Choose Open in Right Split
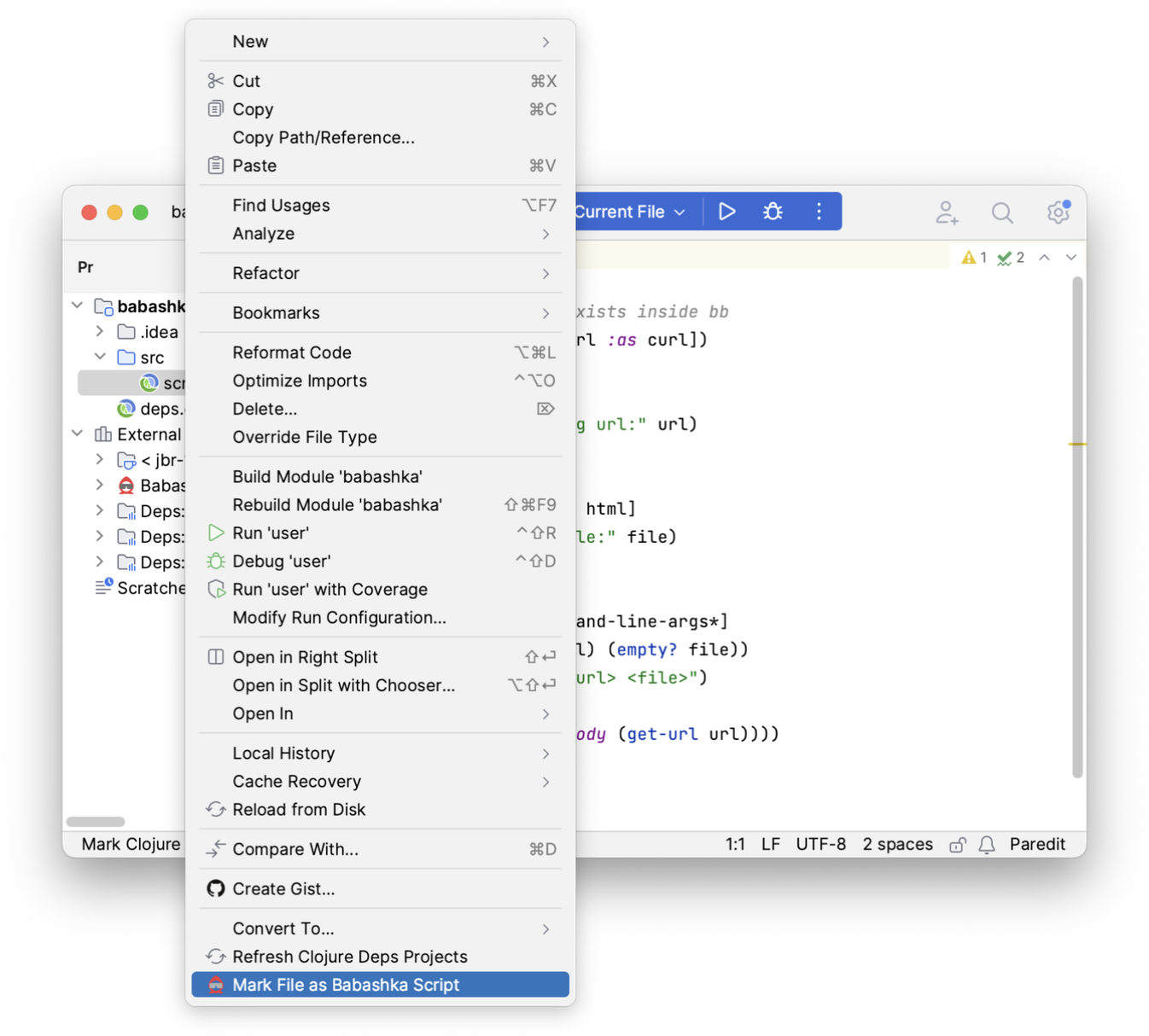 380,657
